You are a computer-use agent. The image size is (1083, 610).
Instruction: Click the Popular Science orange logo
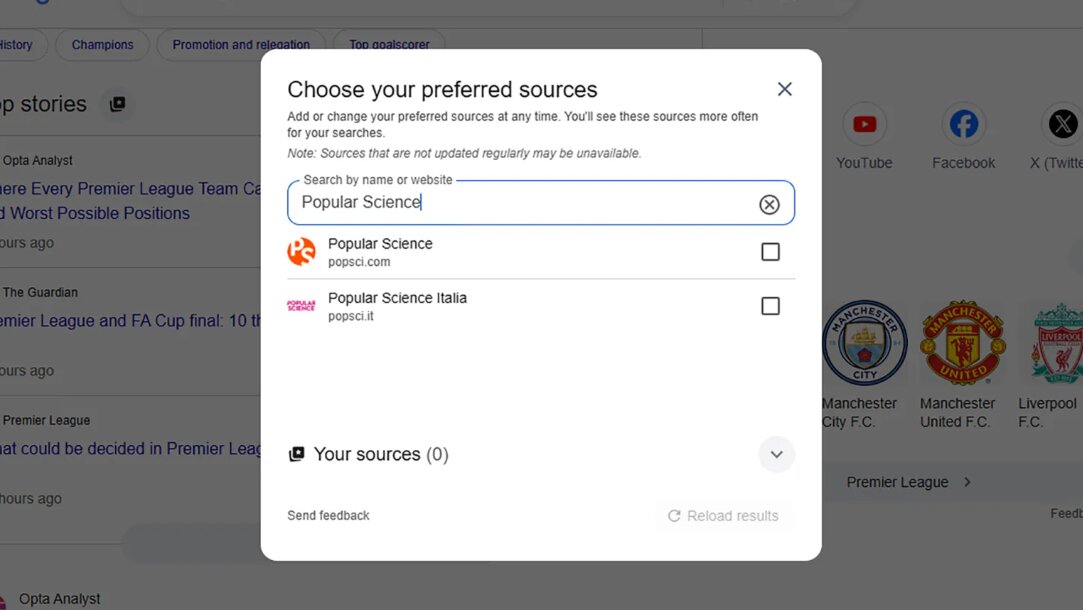301,251
